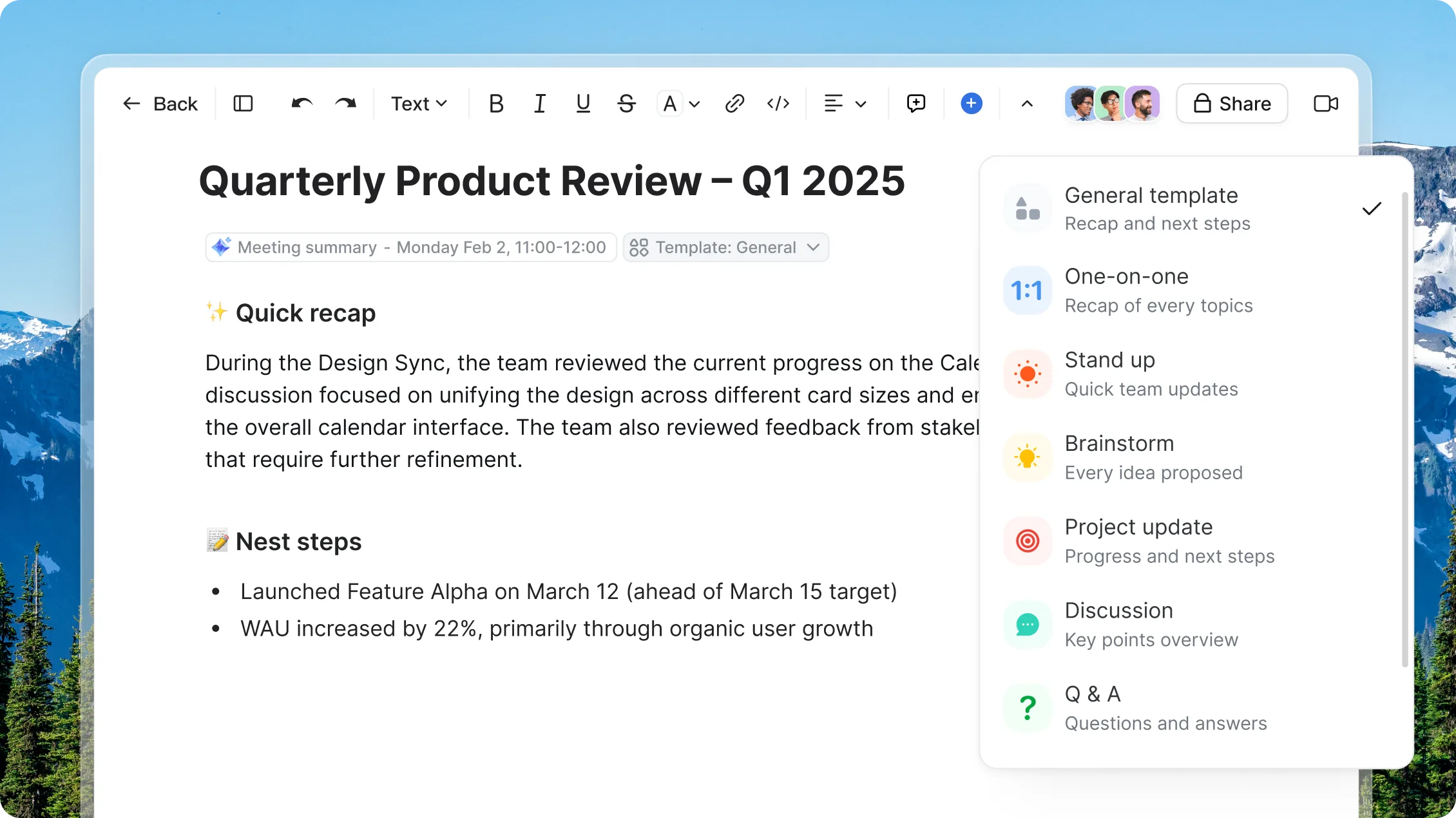Click the Project update target icon
Image resolution: width=1456 pixels, height=818 pixels.
pos(1028,541)
